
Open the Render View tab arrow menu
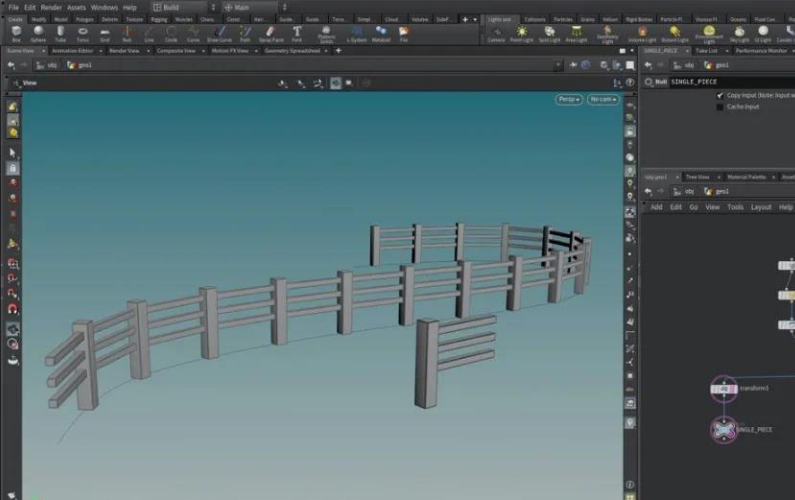coord(148,51)
